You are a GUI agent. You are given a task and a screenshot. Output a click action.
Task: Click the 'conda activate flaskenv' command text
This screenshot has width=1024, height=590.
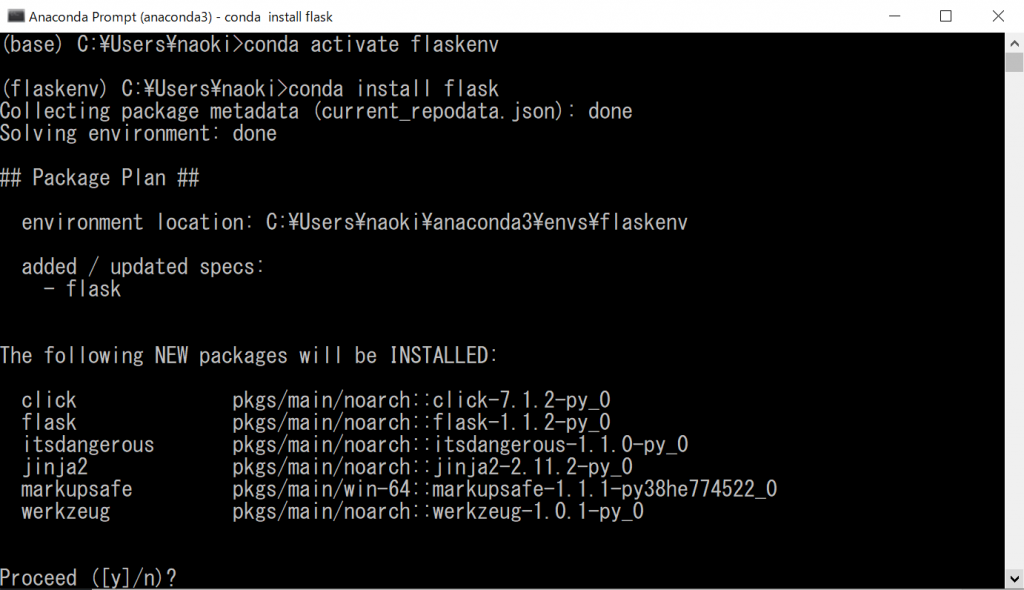click(371, 45)
